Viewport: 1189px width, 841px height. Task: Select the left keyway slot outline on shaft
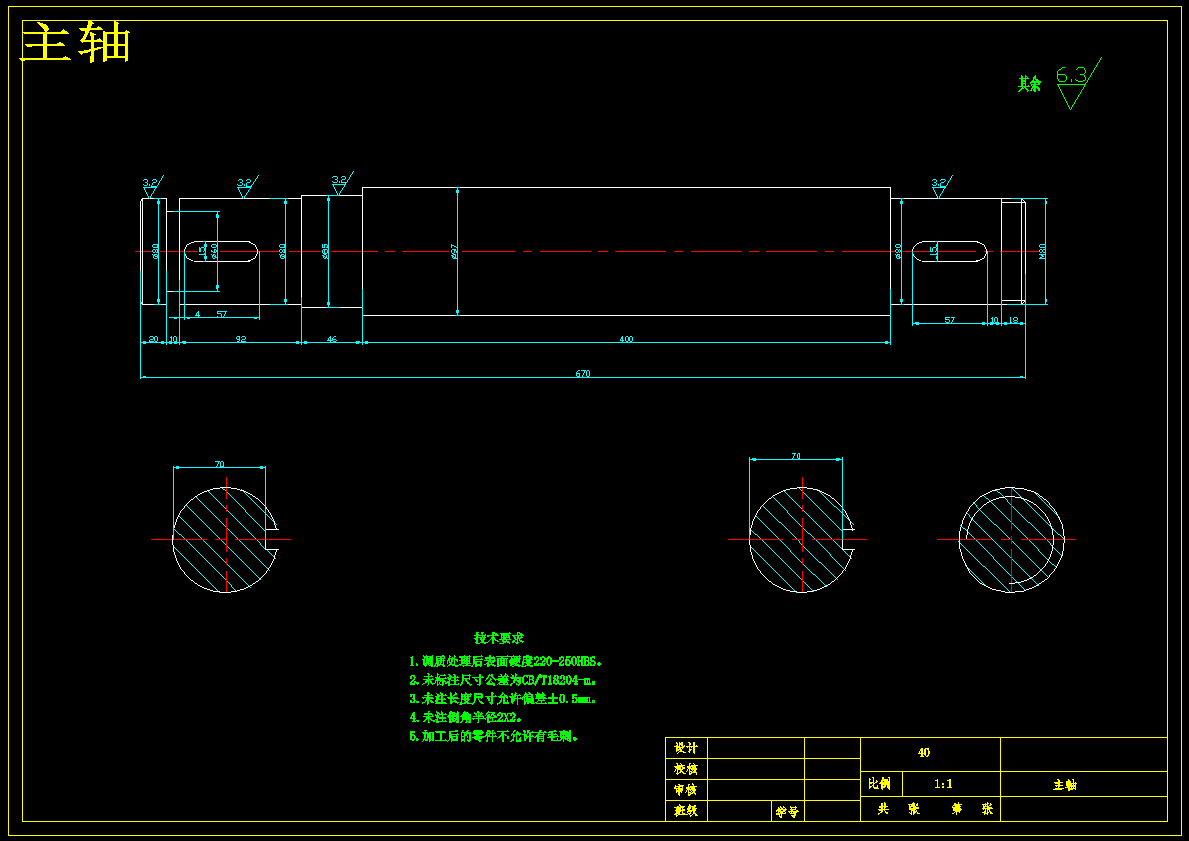click(221, 251)
